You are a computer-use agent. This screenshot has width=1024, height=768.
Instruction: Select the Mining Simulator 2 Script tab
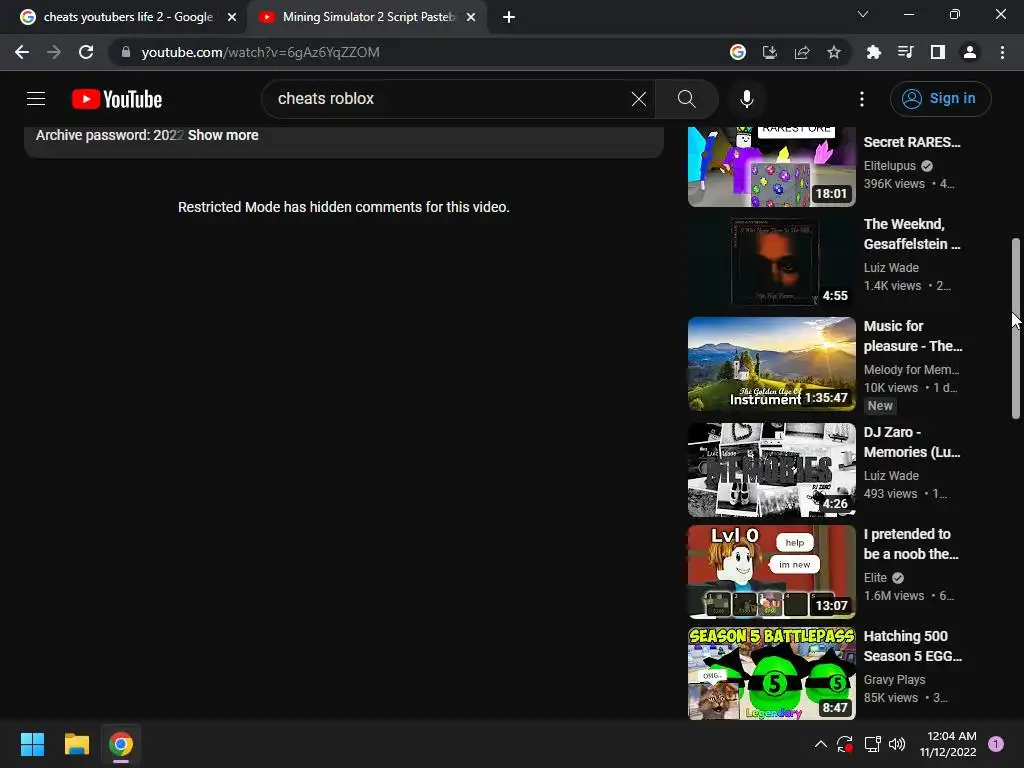click(368, 17)
